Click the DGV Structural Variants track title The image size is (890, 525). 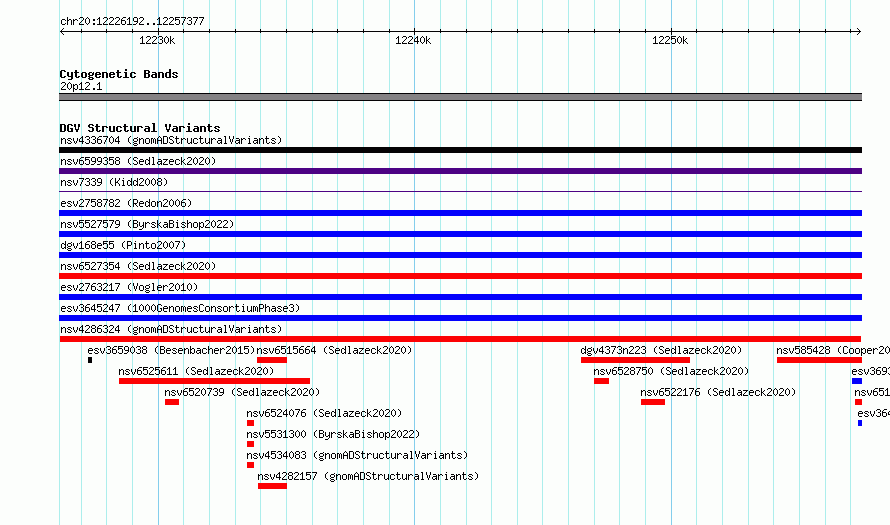[140, 128]
